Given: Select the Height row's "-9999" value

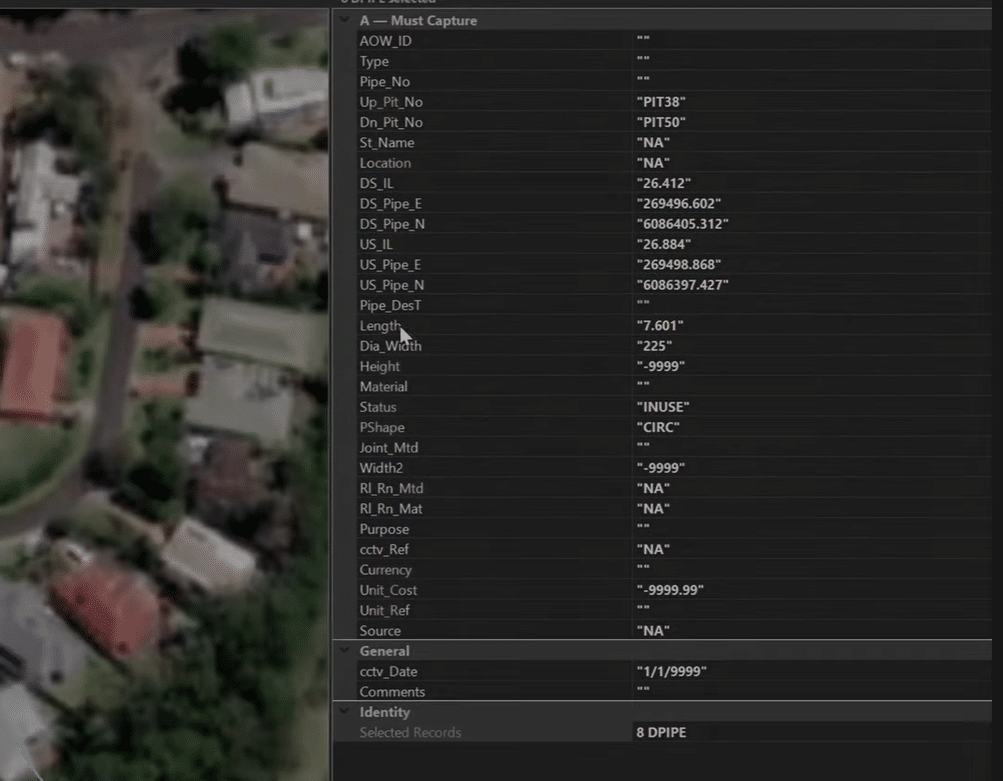Looking at the screenshot, I should coord(661,367).
